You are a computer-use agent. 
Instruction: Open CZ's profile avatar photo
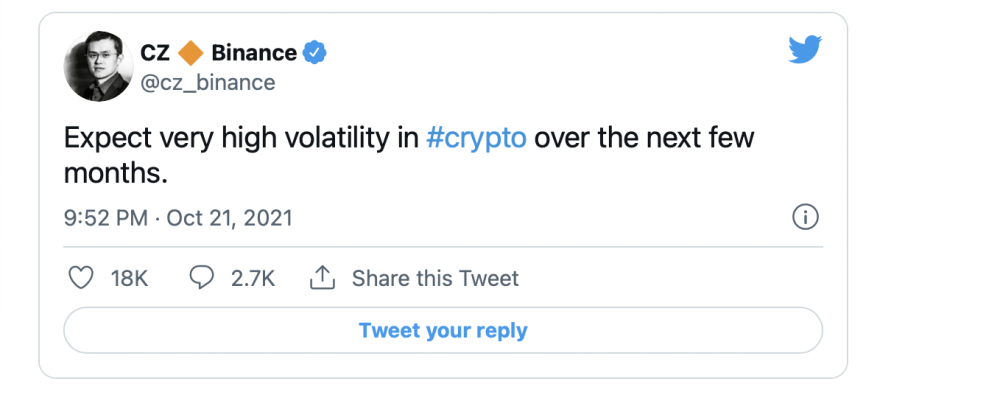point(99,66)
